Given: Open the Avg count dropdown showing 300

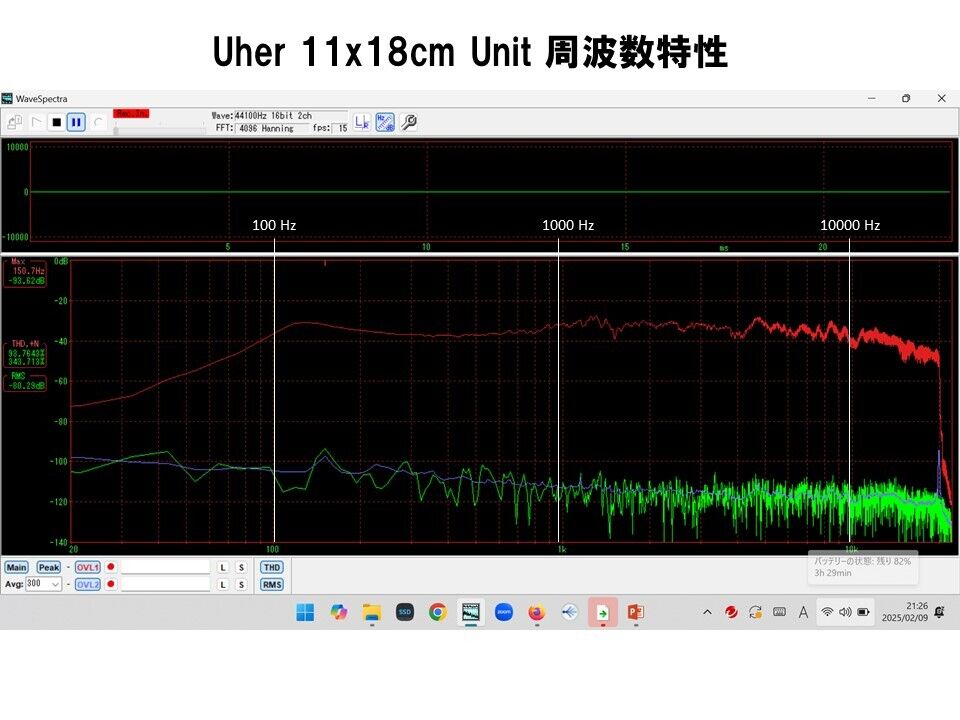Looking at the screenshot, I should pos(43,584).
